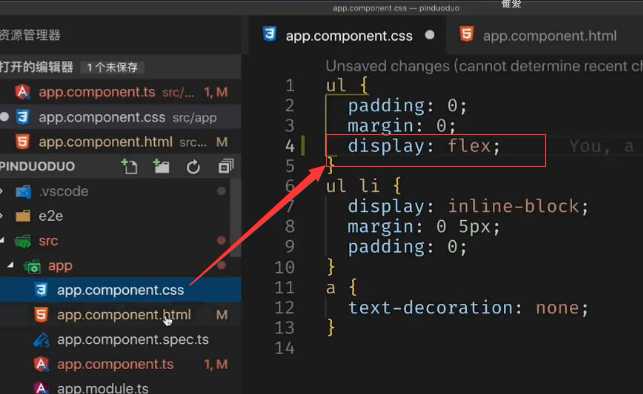Click the CSS icon on app.component.css tab
Screen dimensions: 643x394
270,34
